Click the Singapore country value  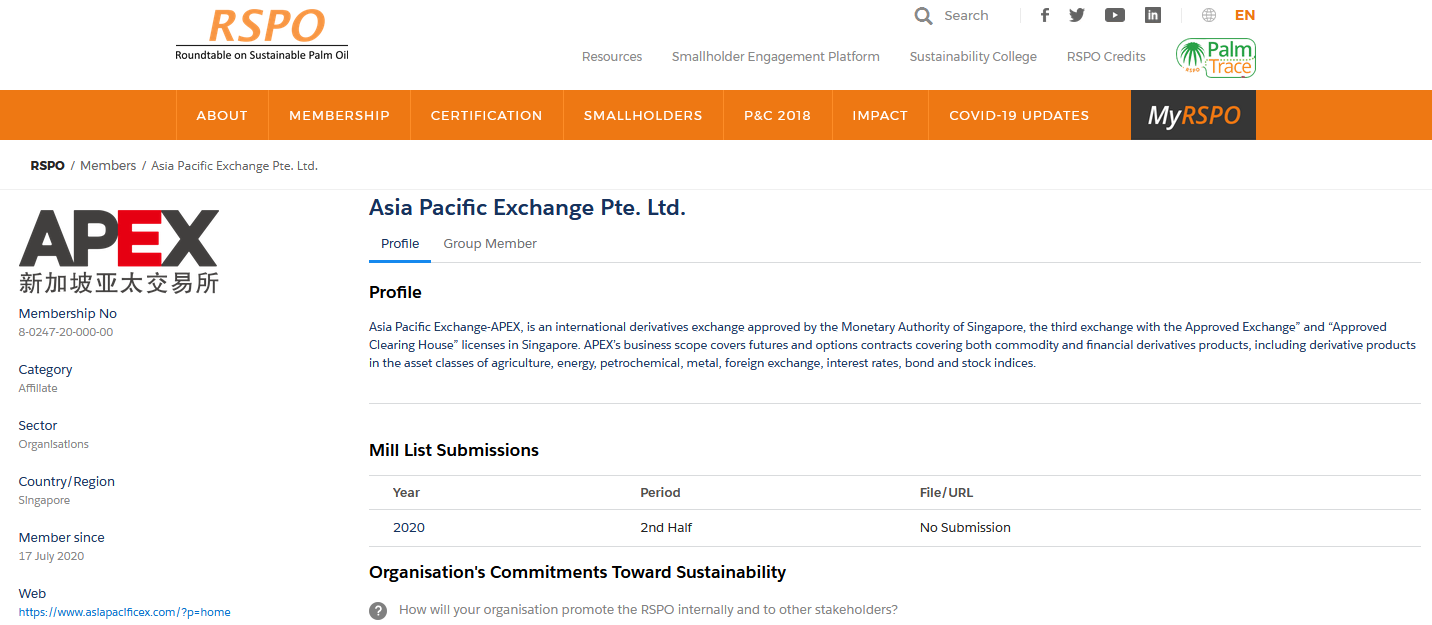pos(44,500)
